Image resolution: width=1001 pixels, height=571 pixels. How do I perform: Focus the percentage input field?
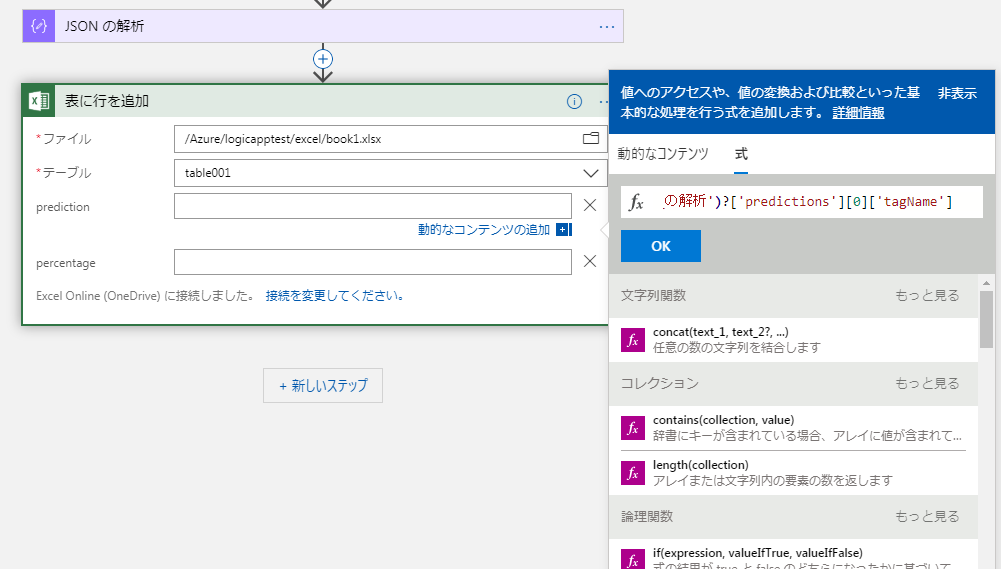pyautogui.click(x=373, y=262)
